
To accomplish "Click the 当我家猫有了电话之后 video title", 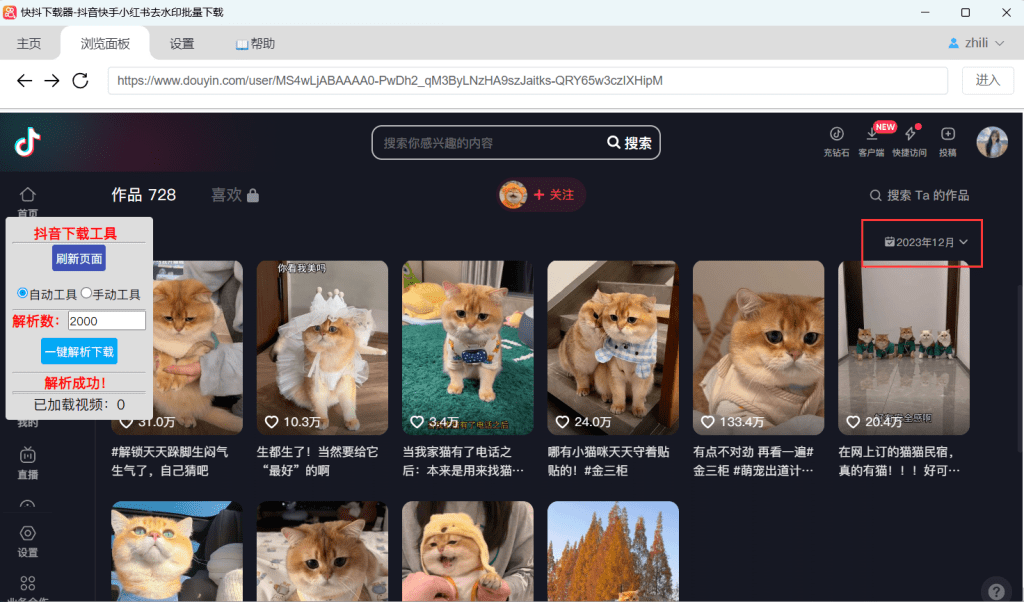I will [463, 461].
